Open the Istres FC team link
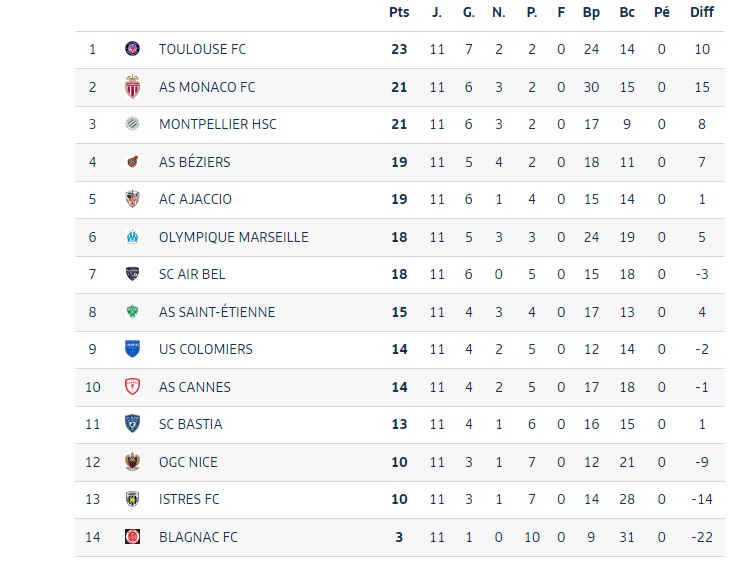 (189, 499)
